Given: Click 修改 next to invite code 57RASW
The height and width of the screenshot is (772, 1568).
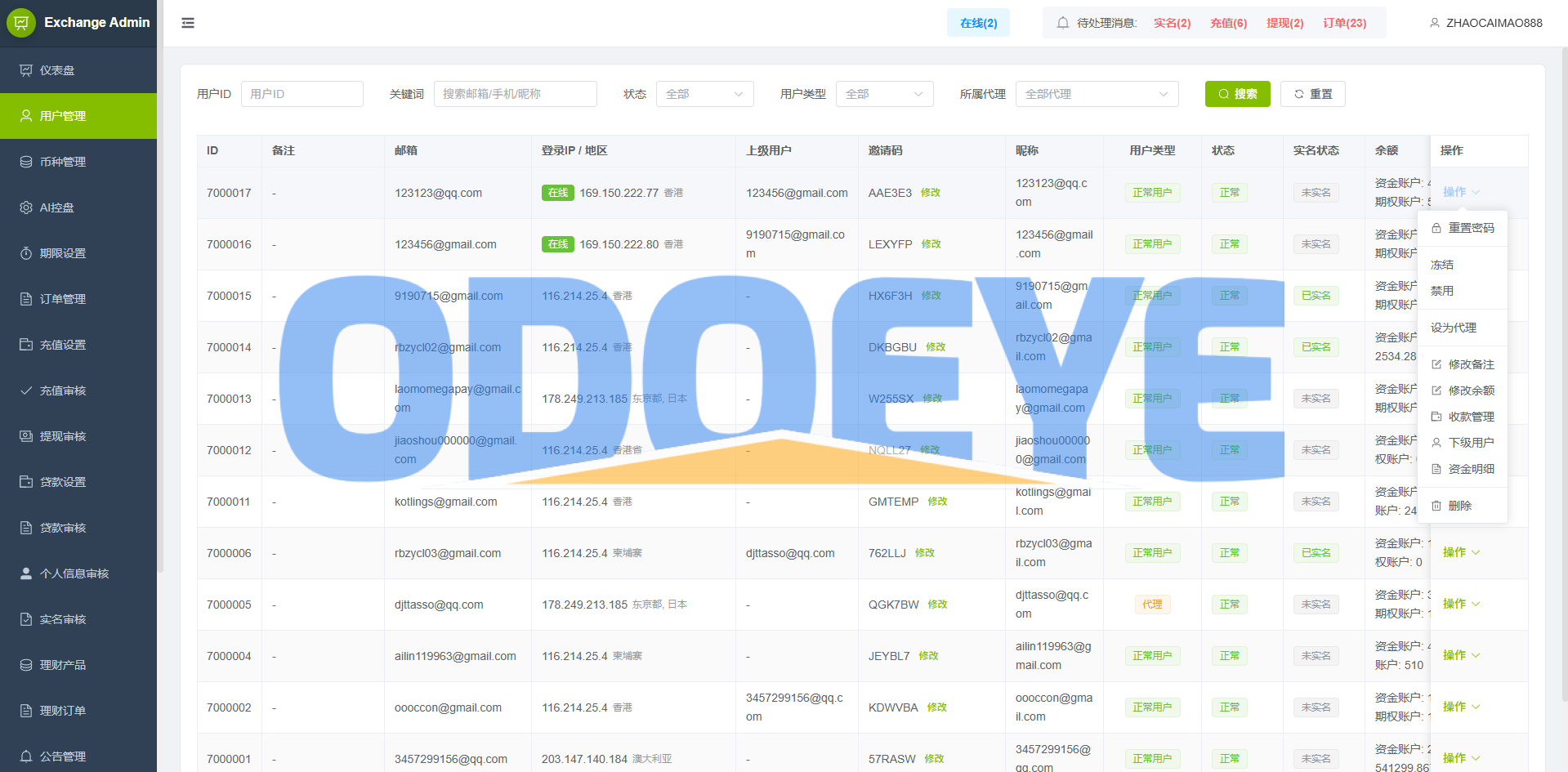Looking at the screenshot, I should tap(934, 759).
